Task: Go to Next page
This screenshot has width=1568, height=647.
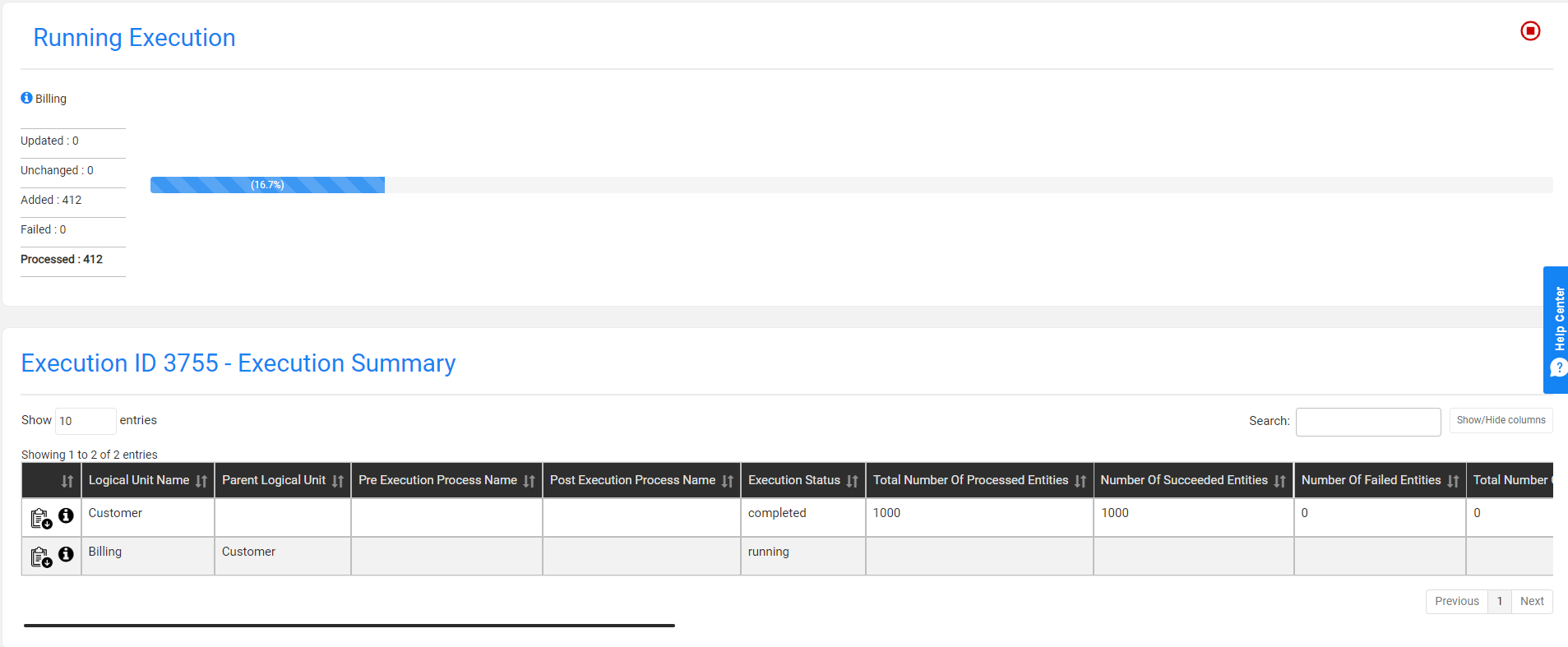Action: click(x=1531, y=601)
